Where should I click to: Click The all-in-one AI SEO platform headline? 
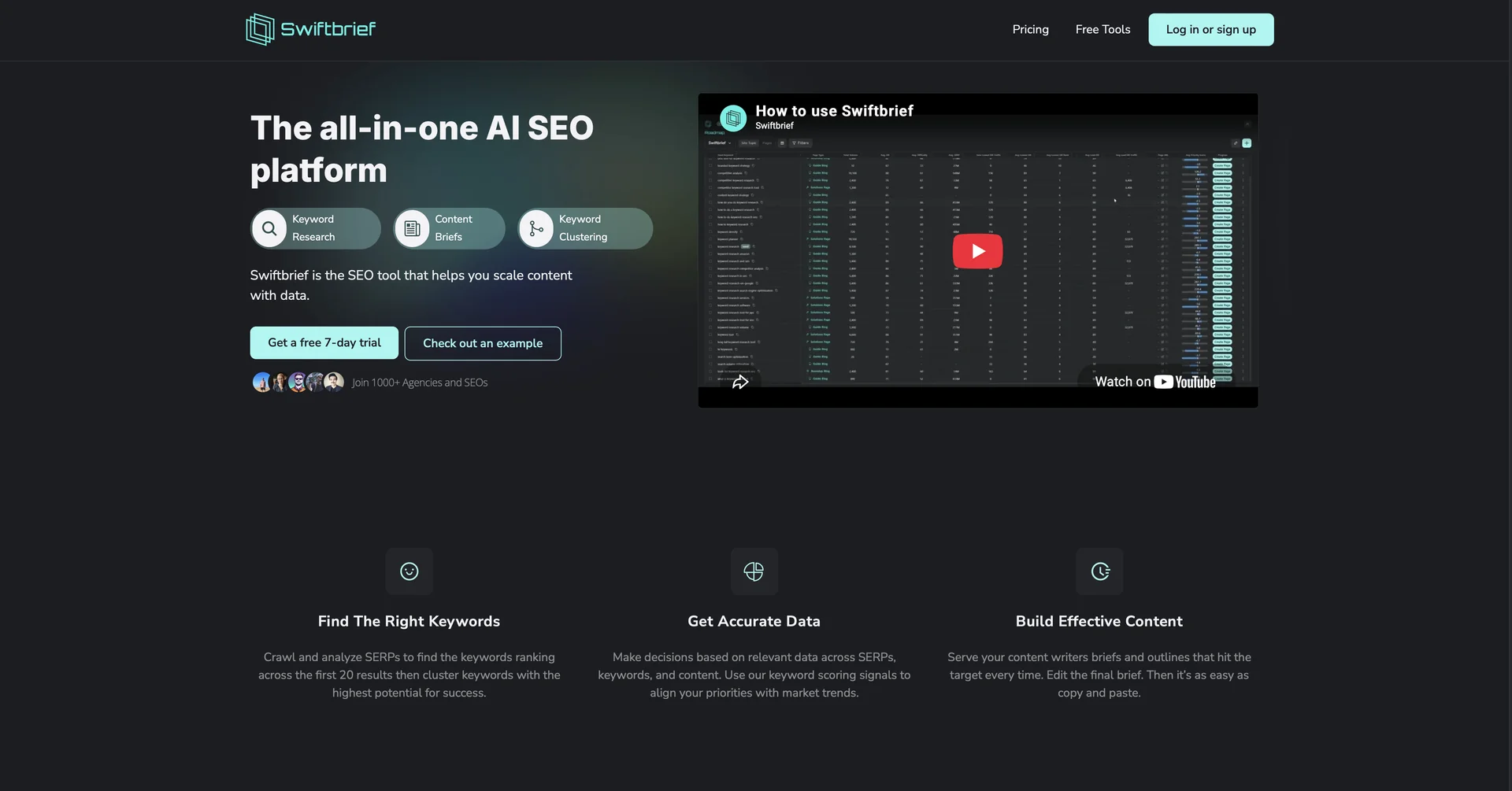pyautogui.click(x=422, y=149)
